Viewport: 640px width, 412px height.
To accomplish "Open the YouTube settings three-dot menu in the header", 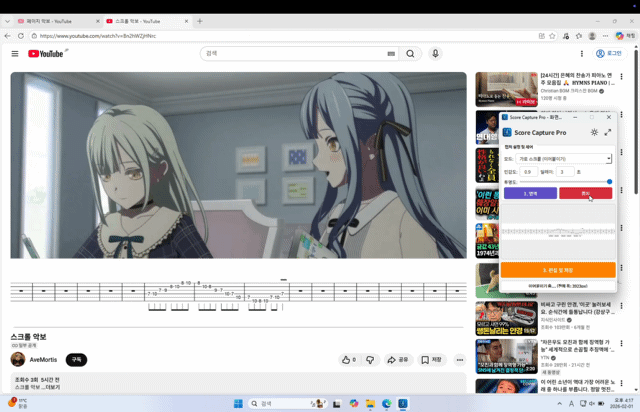I will (x=582, y=54).
